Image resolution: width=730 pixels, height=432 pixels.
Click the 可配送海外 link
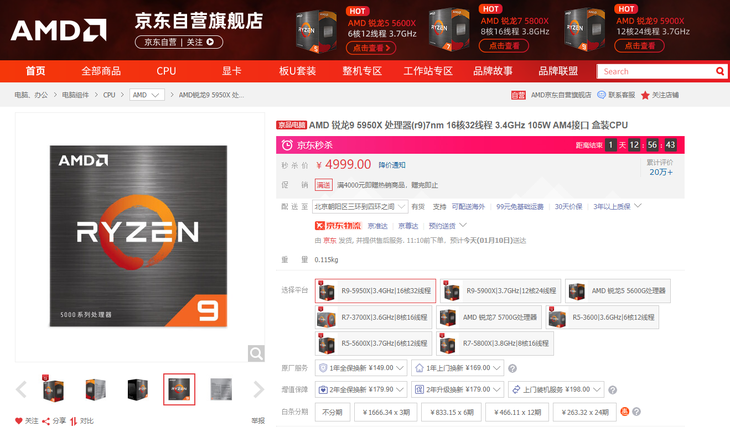pyautogui.click(x=468, y=207)
